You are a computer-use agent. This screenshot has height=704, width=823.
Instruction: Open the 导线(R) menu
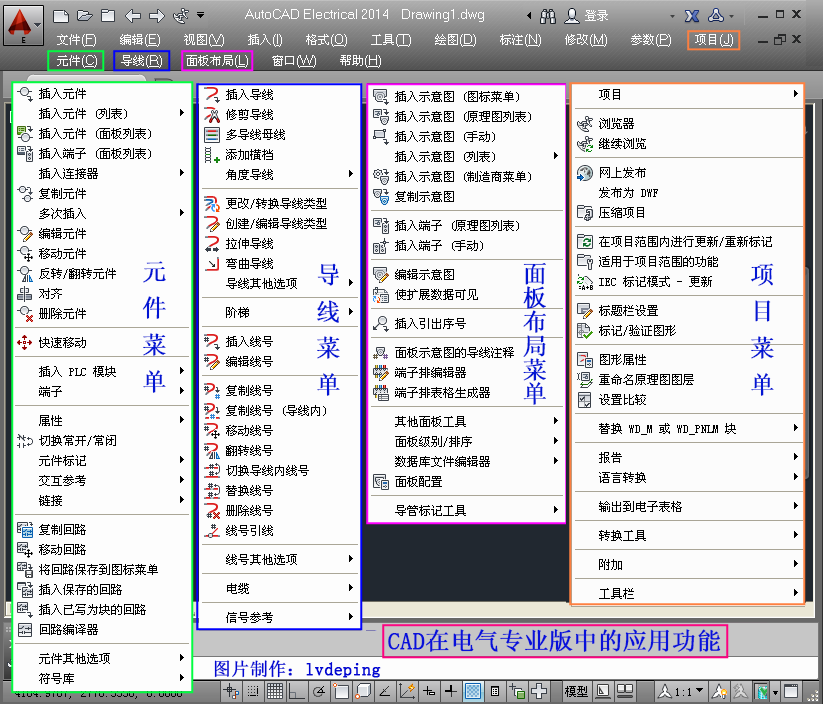tap(141, 61)
